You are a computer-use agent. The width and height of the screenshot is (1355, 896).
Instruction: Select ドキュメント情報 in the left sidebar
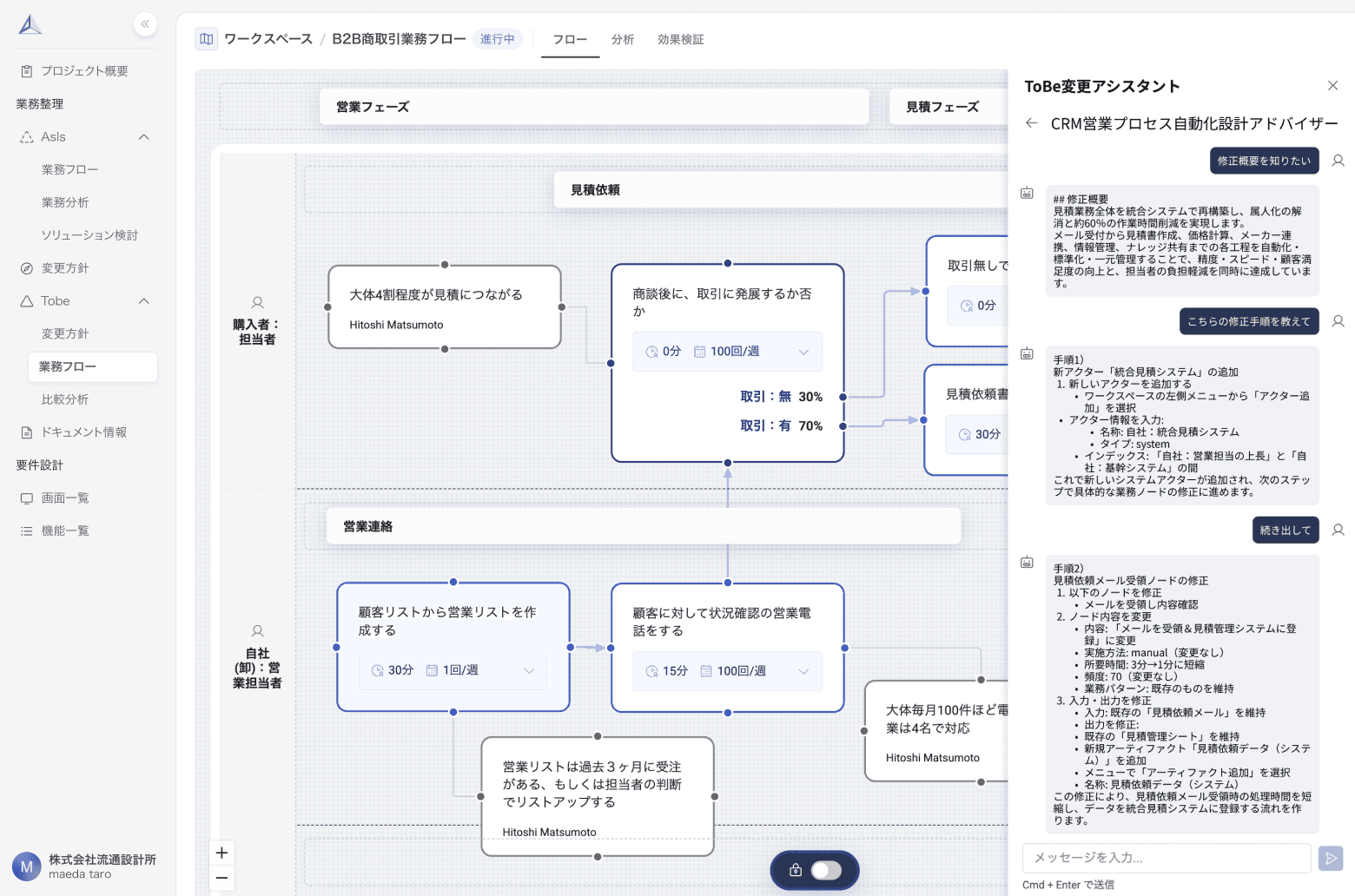(x=84, y=432)
